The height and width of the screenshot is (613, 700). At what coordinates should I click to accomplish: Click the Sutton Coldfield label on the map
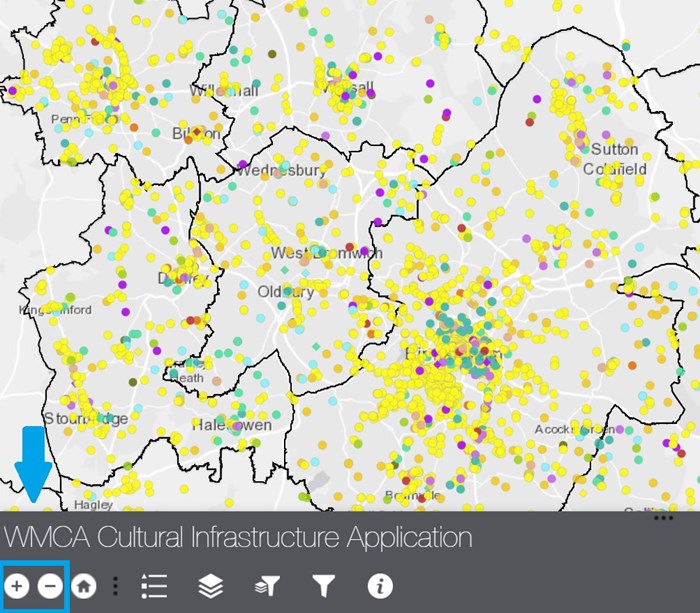(x=616, y=159)
